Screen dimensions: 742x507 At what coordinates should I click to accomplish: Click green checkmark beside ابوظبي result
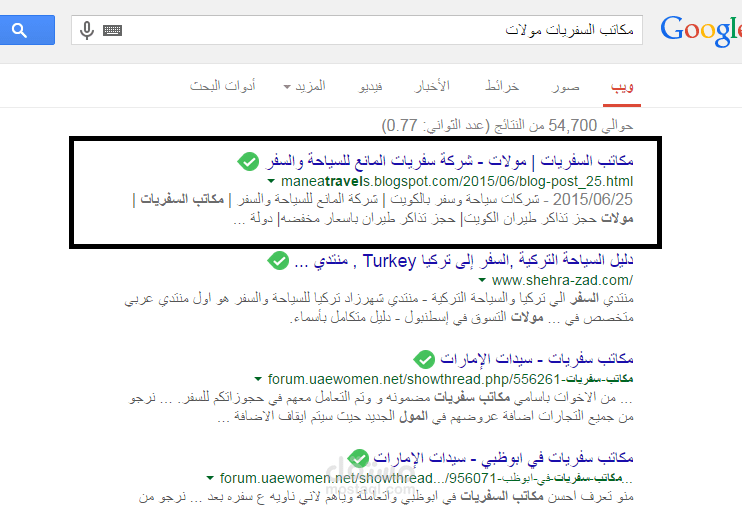click(x=358, y=458)
